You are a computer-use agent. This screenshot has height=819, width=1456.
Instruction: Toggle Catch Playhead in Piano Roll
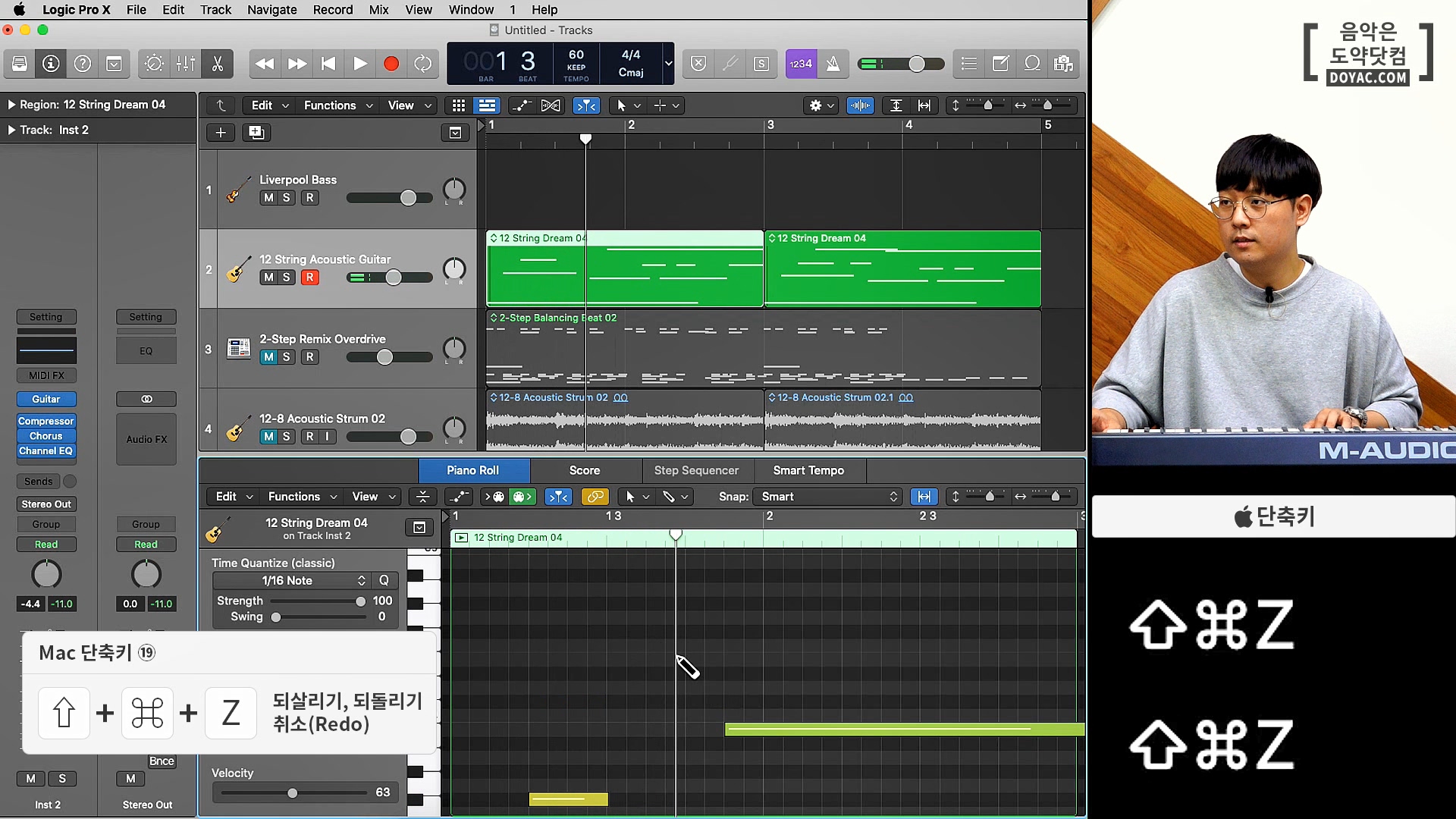tap(559, 497)
